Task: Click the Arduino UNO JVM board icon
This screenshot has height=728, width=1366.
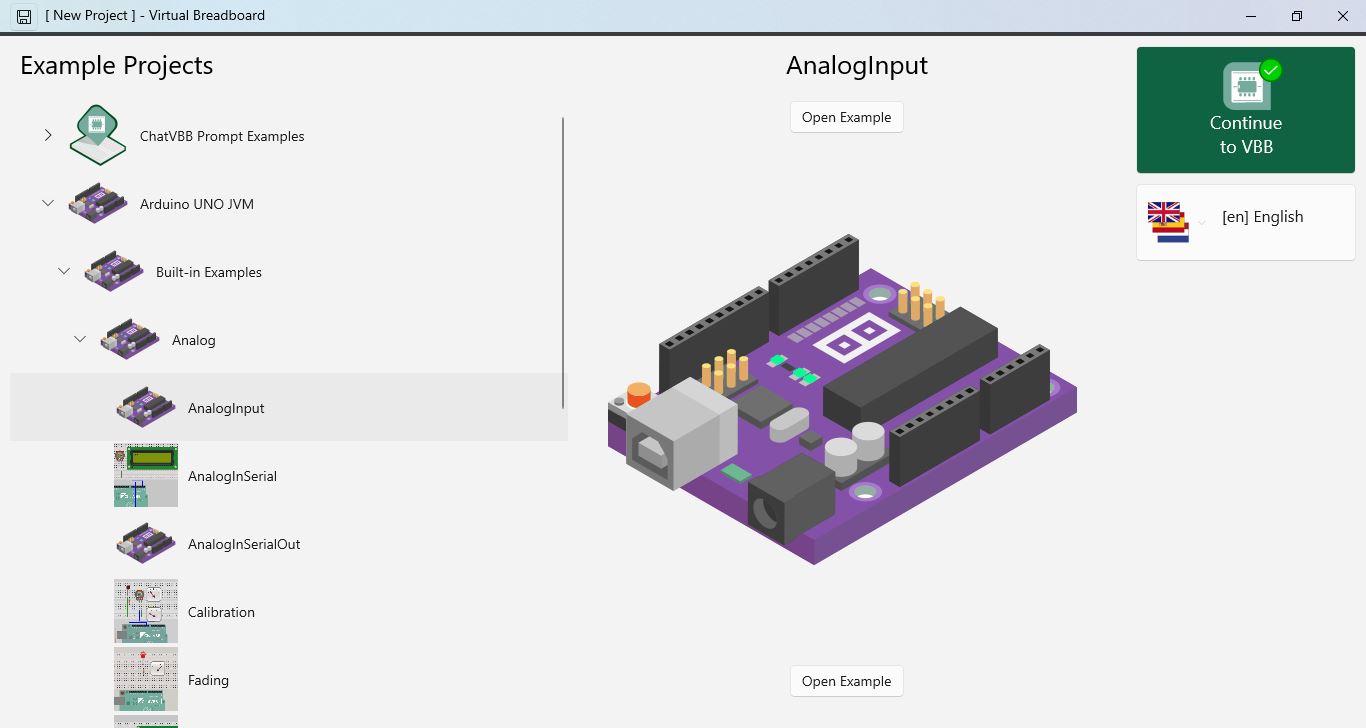Action: pos(98,203)
